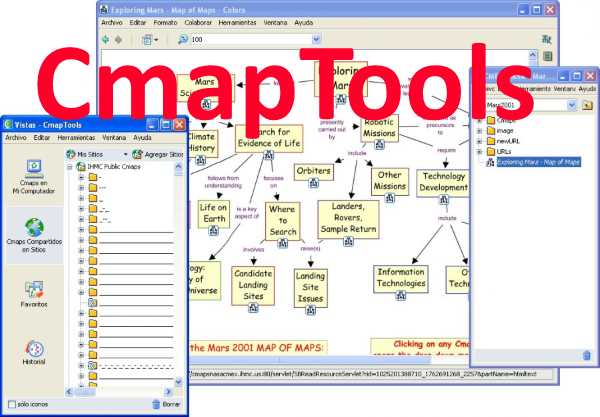Open Herramientas menu in Vistas window
This screenshot has width=600, height=417.
[x=76, y=137]
